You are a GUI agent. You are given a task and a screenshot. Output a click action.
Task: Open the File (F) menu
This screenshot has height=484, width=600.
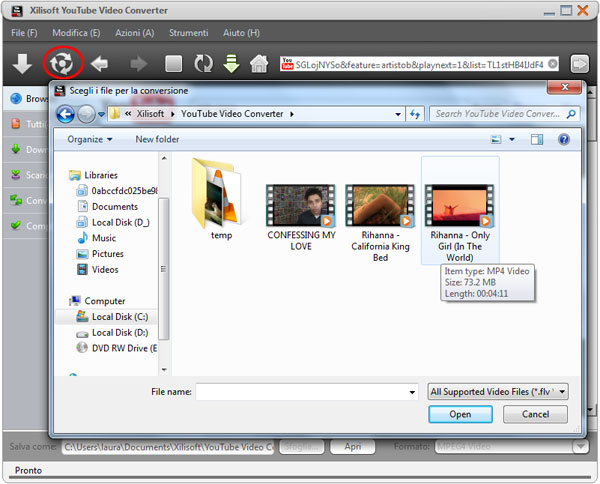[x=24, y=33]
